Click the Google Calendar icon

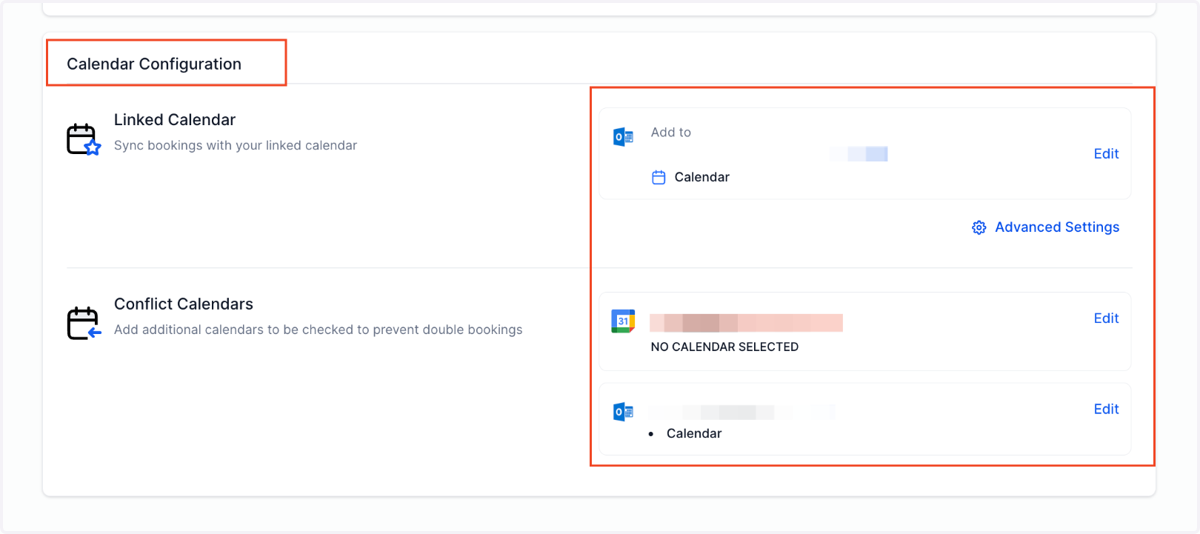tap(623, 321)
